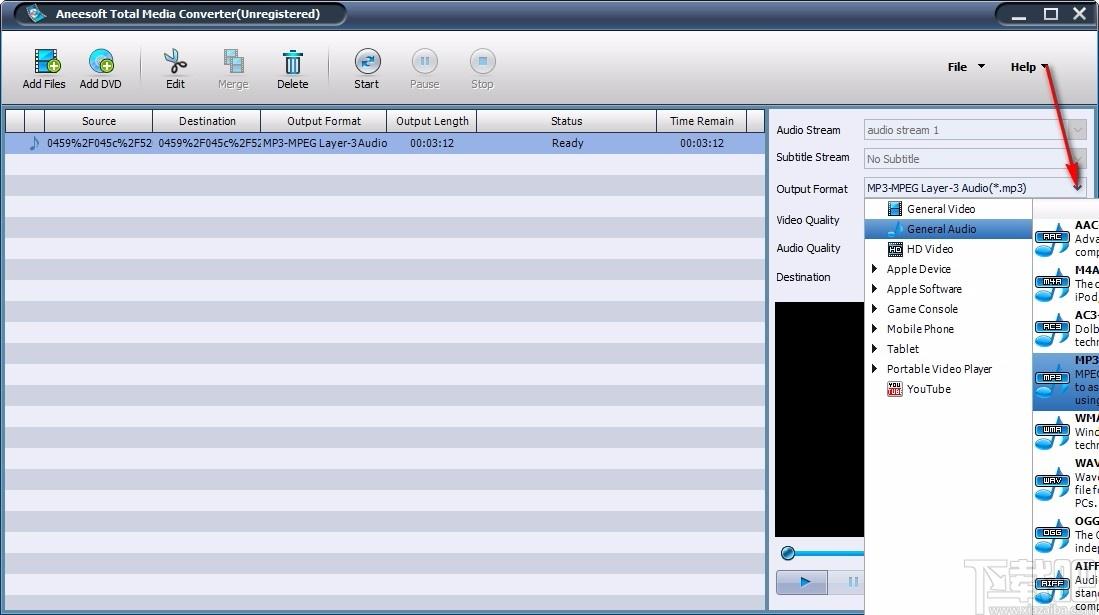Click the YouTube logo icon in format list
The width and height of the screenshot is (1099, 615).
coord(895,388)
